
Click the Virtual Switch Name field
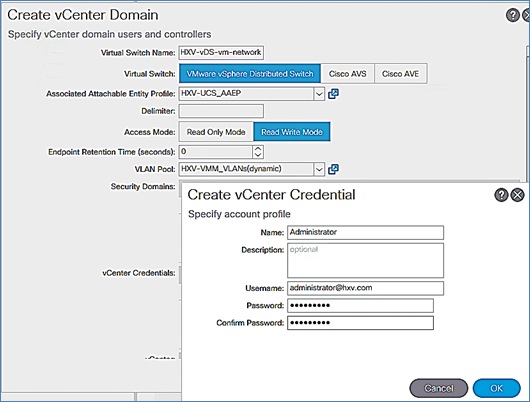click(x=221, y=52)
